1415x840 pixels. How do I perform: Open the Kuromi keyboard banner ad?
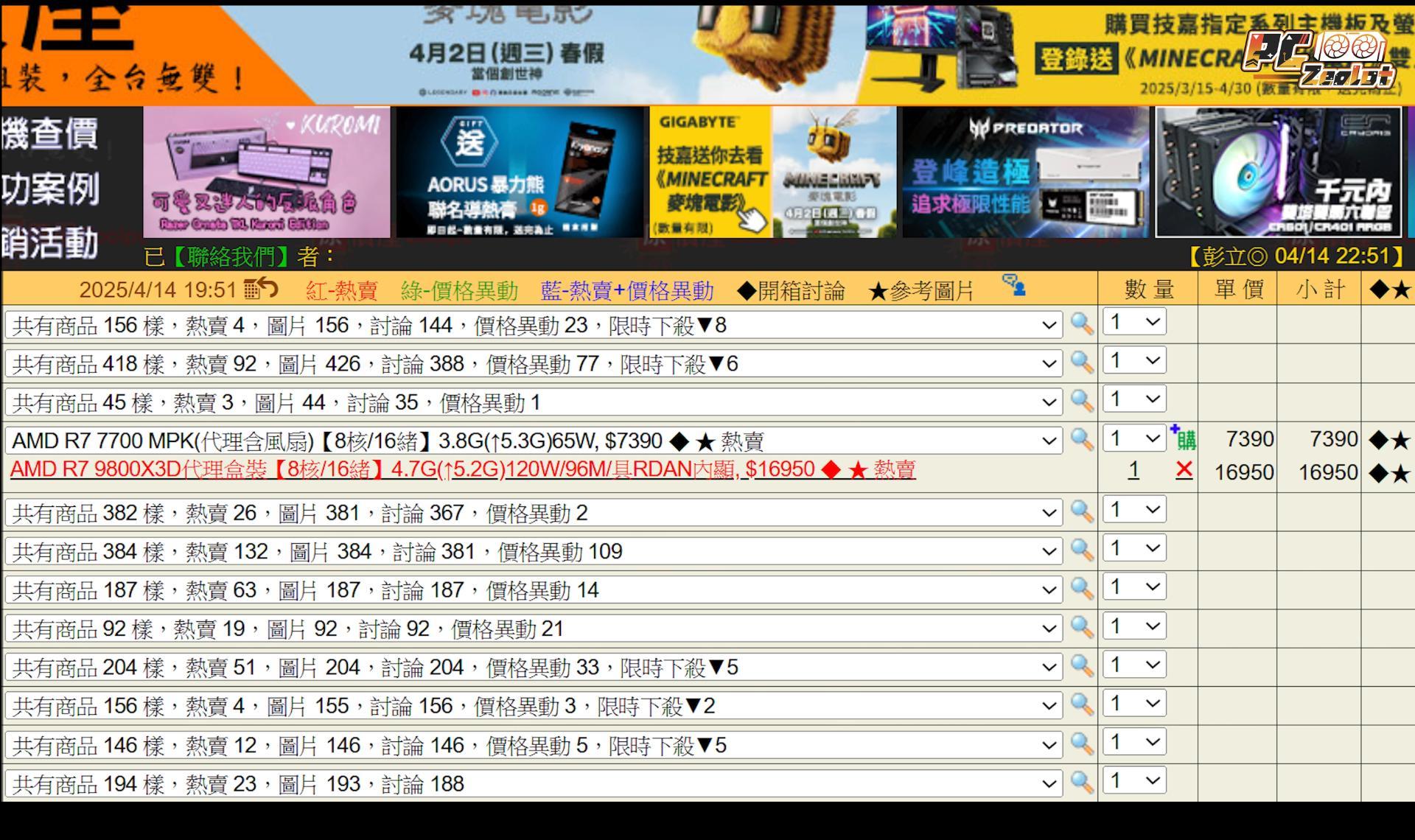(x=266, y=172)
